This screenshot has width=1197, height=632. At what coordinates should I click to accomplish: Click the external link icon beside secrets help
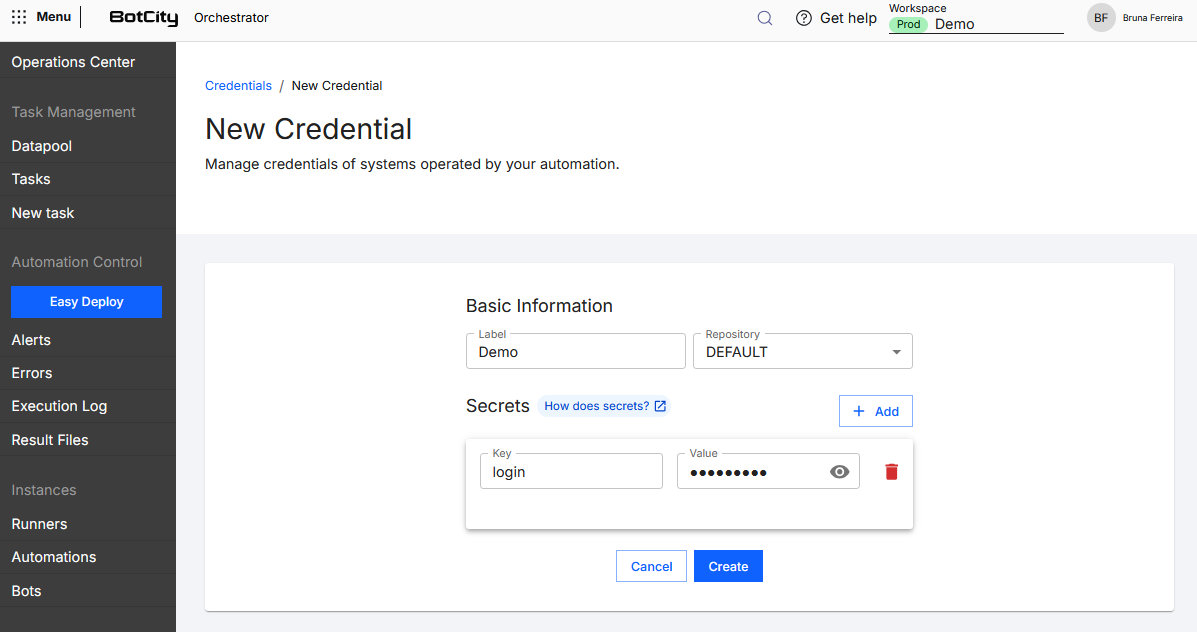[660, 406]
